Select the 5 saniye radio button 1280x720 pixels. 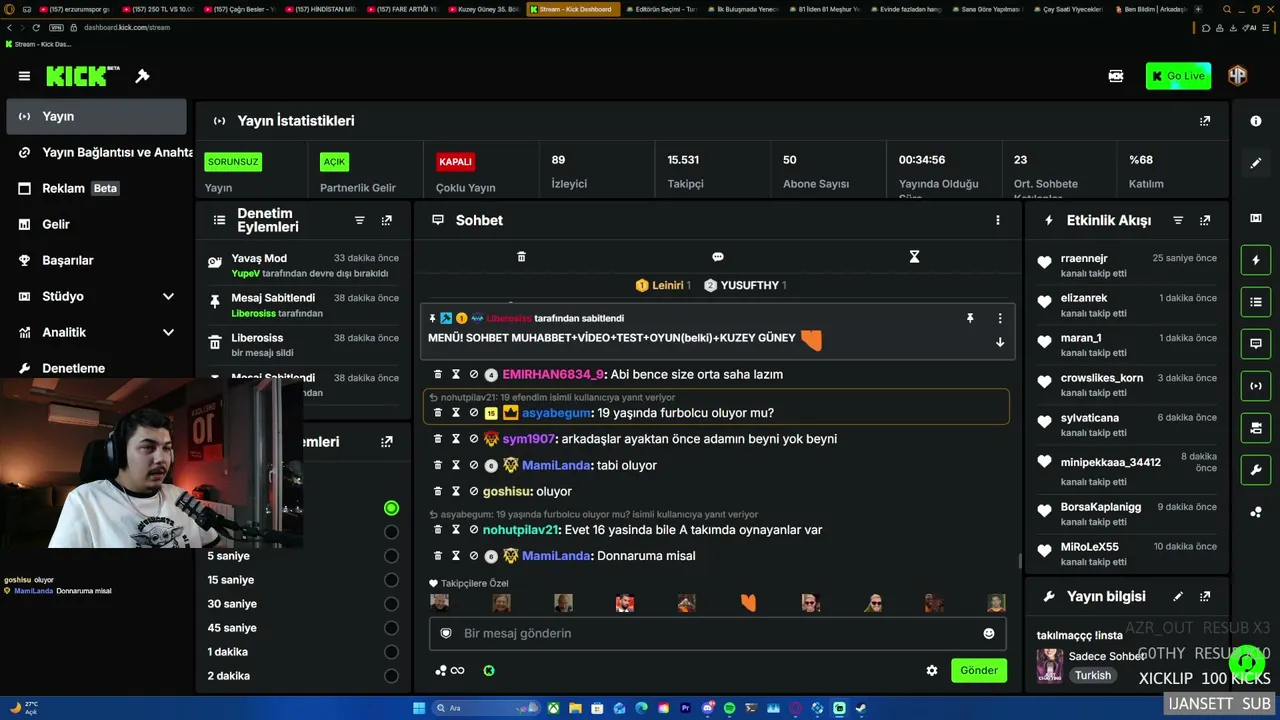click(x=391, y=556)
